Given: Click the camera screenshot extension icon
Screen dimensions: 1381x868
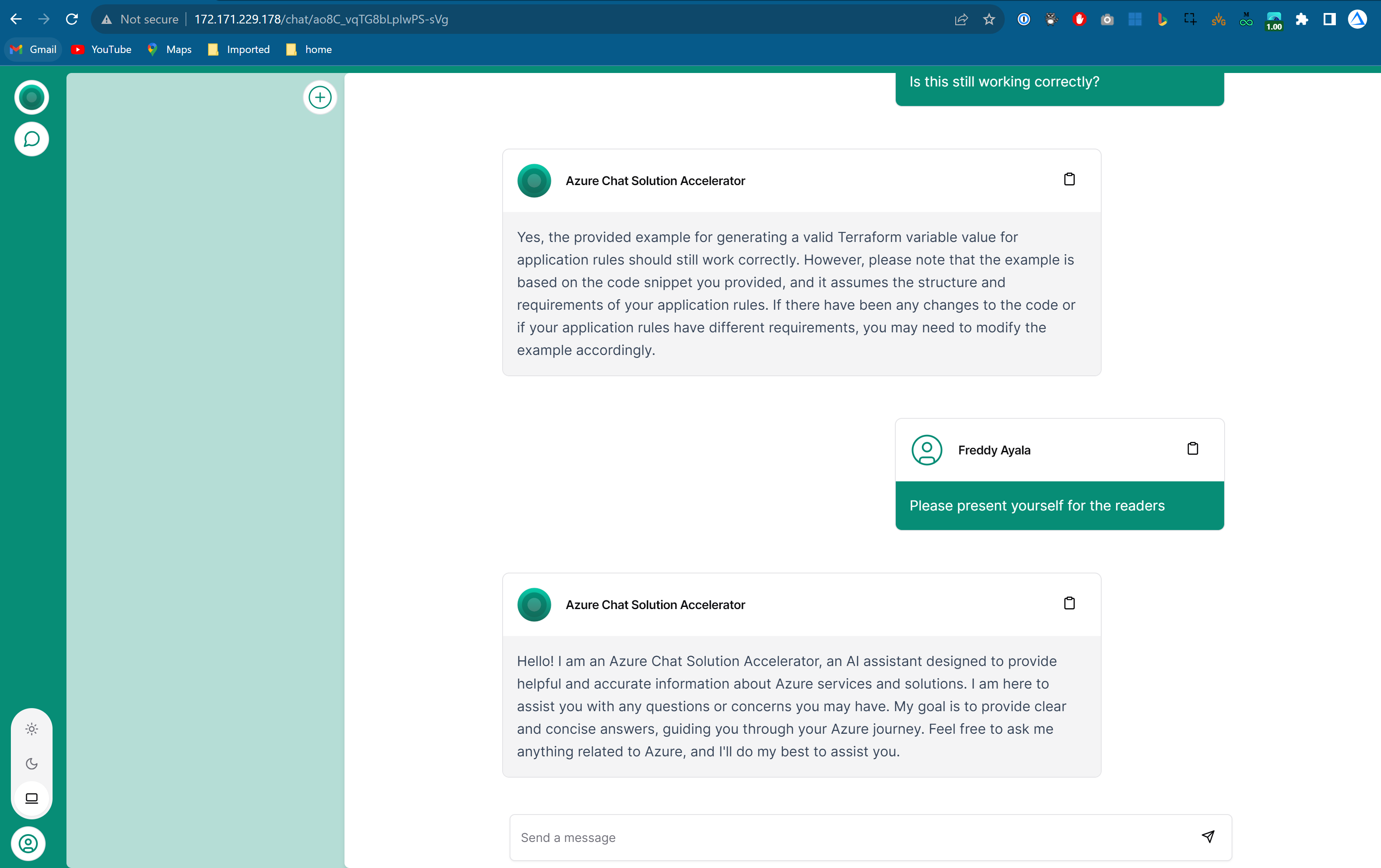Looking at the screenshot, I should click(x=1107, y=20).
